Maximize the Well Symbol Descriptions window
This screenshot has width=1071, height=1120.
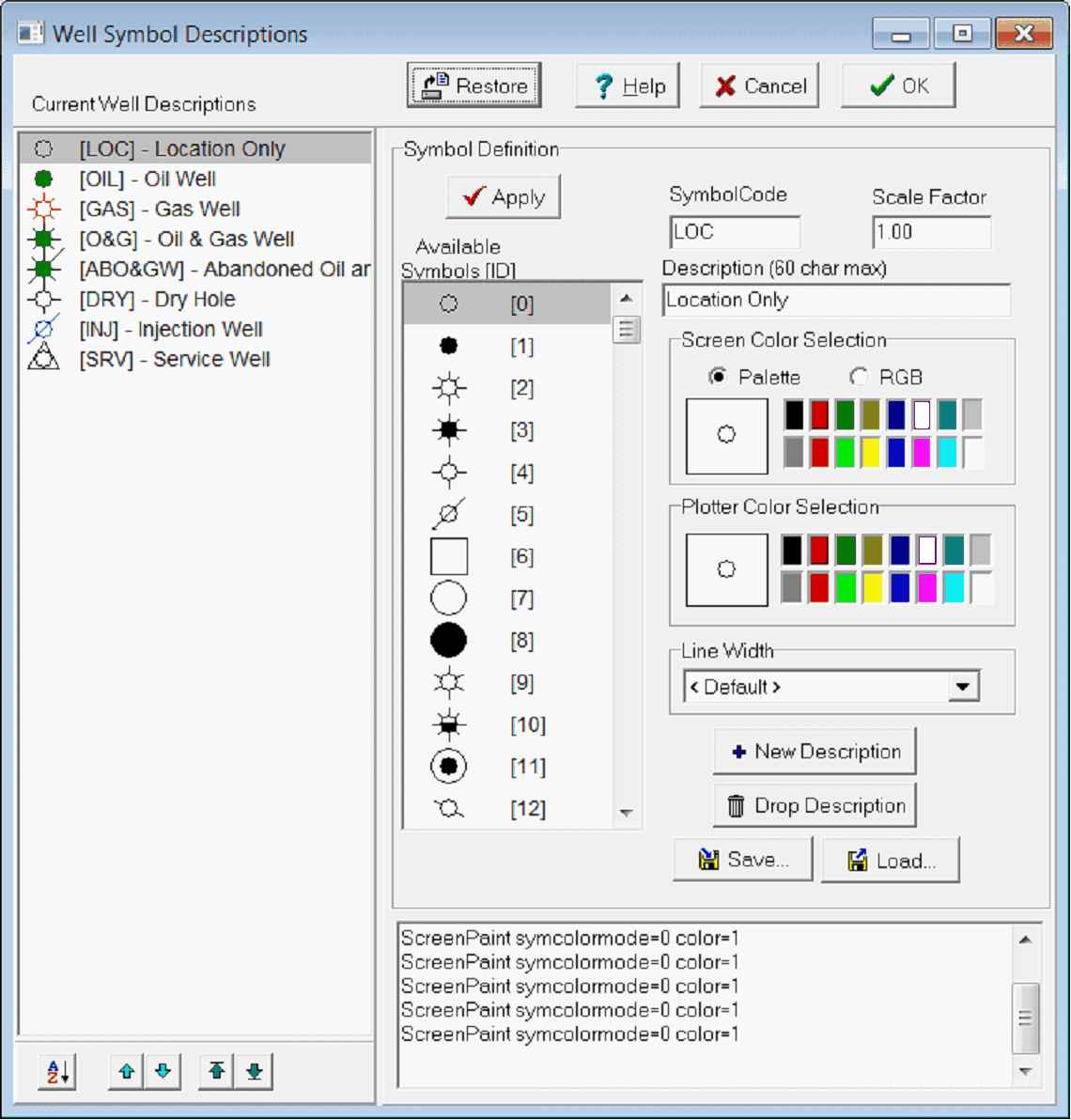[962, 33]
